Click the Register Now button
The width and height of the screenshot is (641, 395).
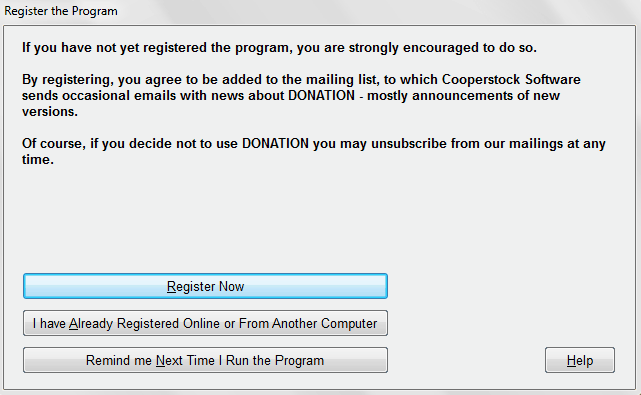point(205,286)
